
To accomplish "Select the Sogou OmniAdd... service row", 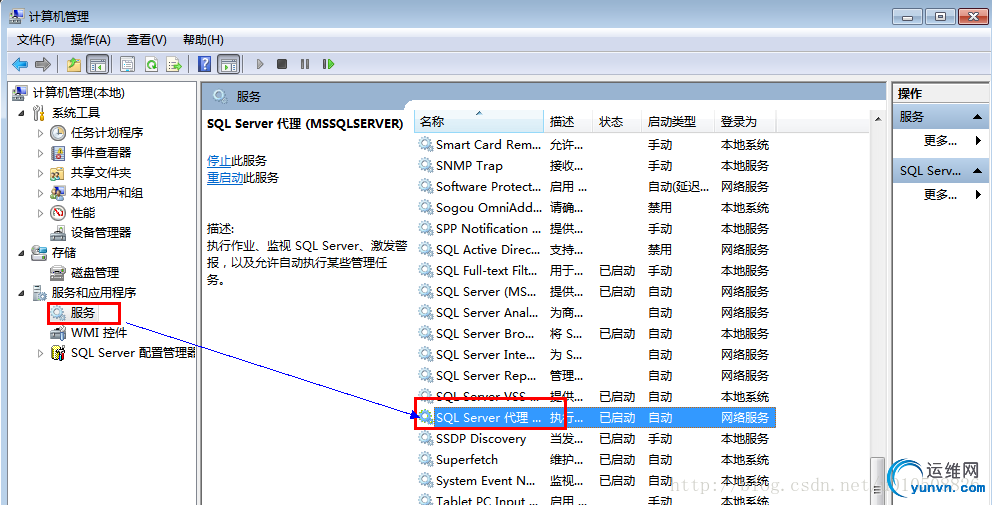I will [595, 208].
